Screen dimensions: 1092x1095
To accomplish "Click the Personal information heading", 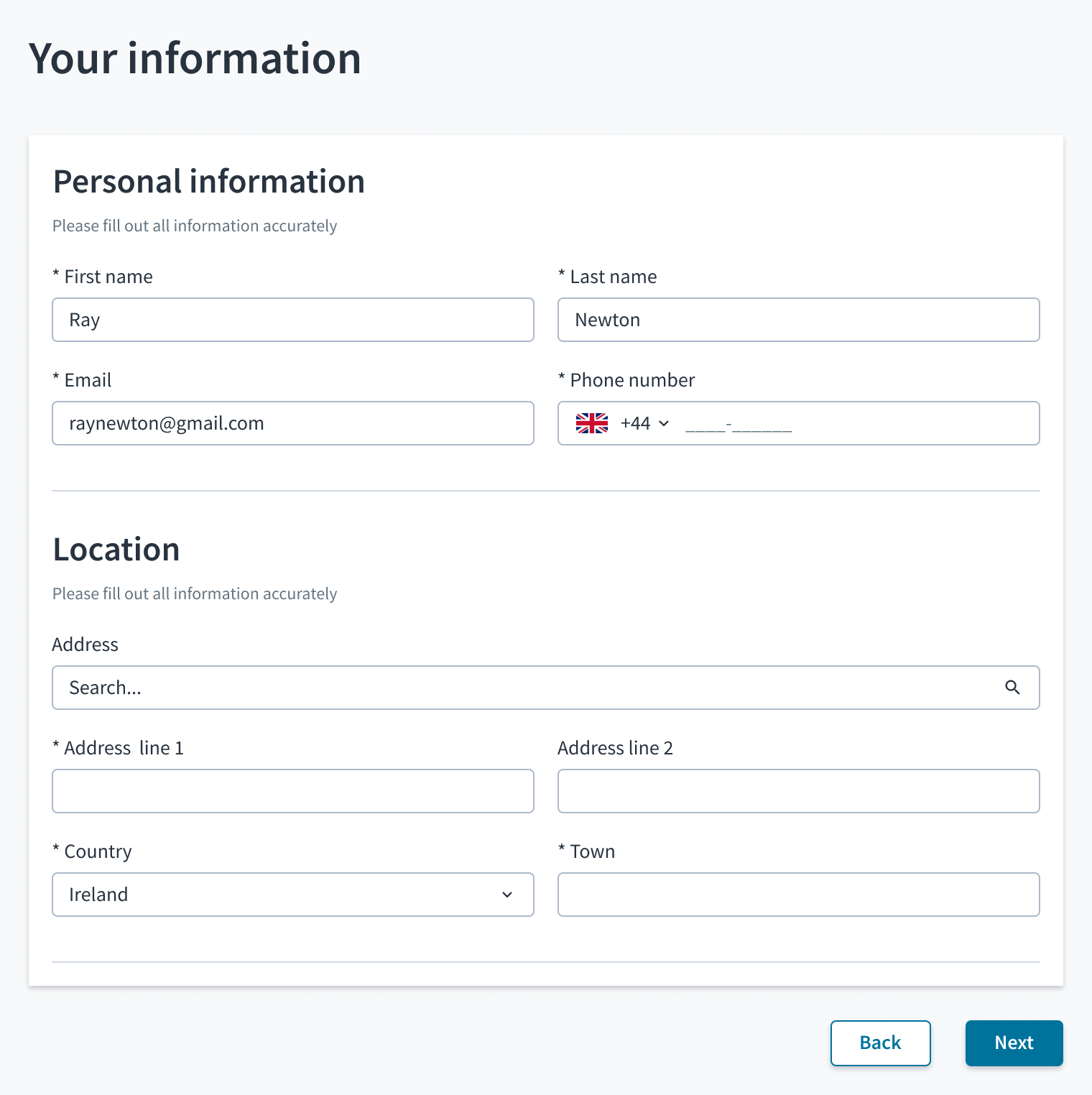I will (209, 182).
